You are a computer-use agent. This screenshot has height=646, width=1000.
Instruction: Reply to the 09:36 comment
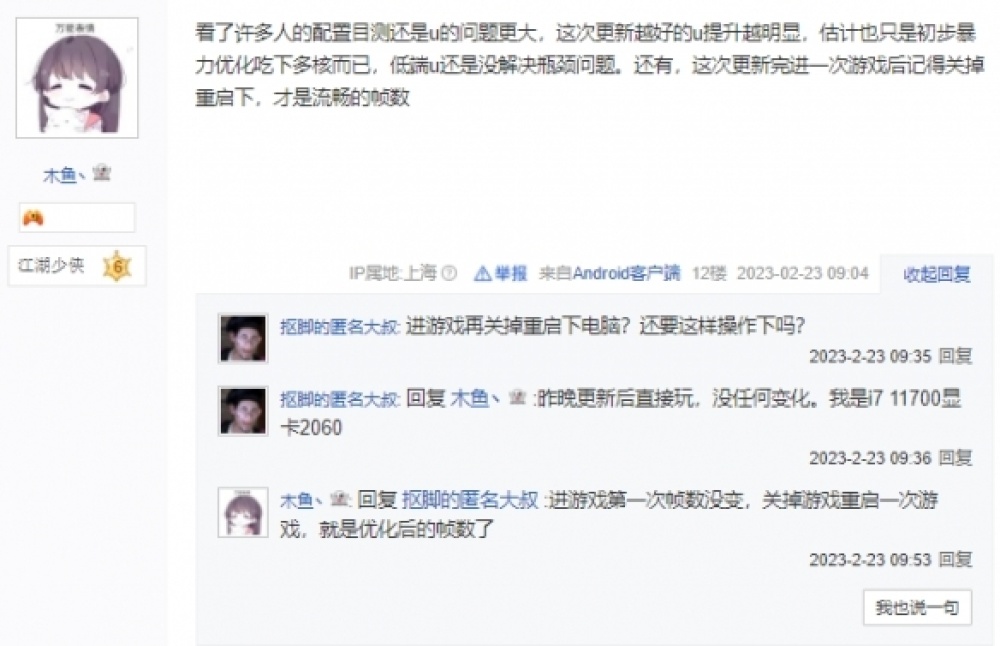tap(955, 458)
